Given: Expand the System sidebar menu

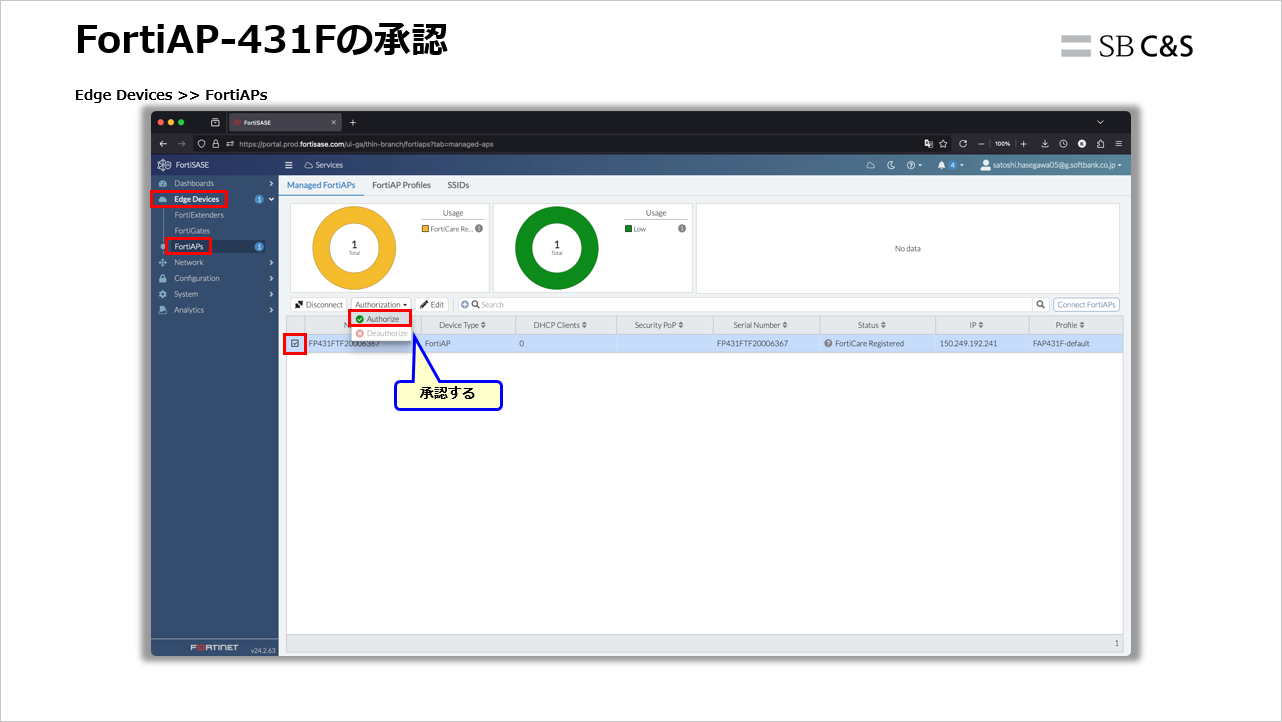Looking at the screenshot, I should (x=215, y=294).
